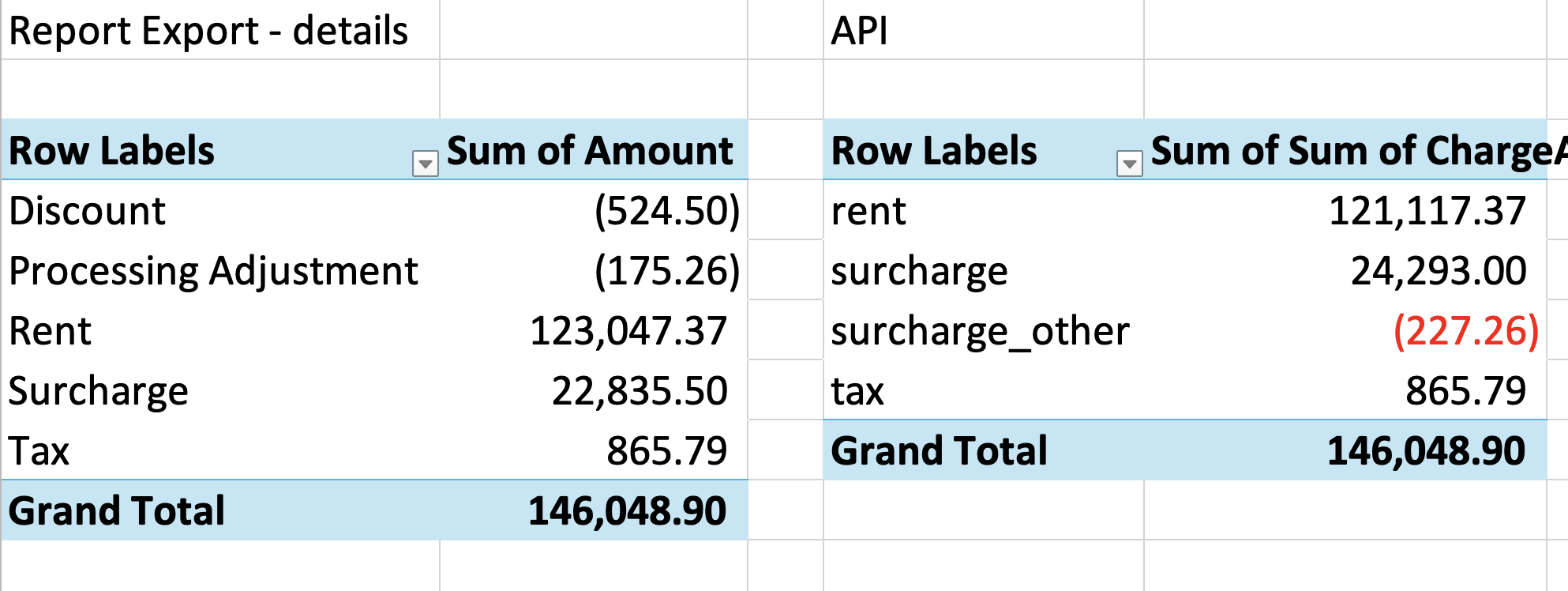Select the 'Report Export - details' title cell

coord(208,32)
